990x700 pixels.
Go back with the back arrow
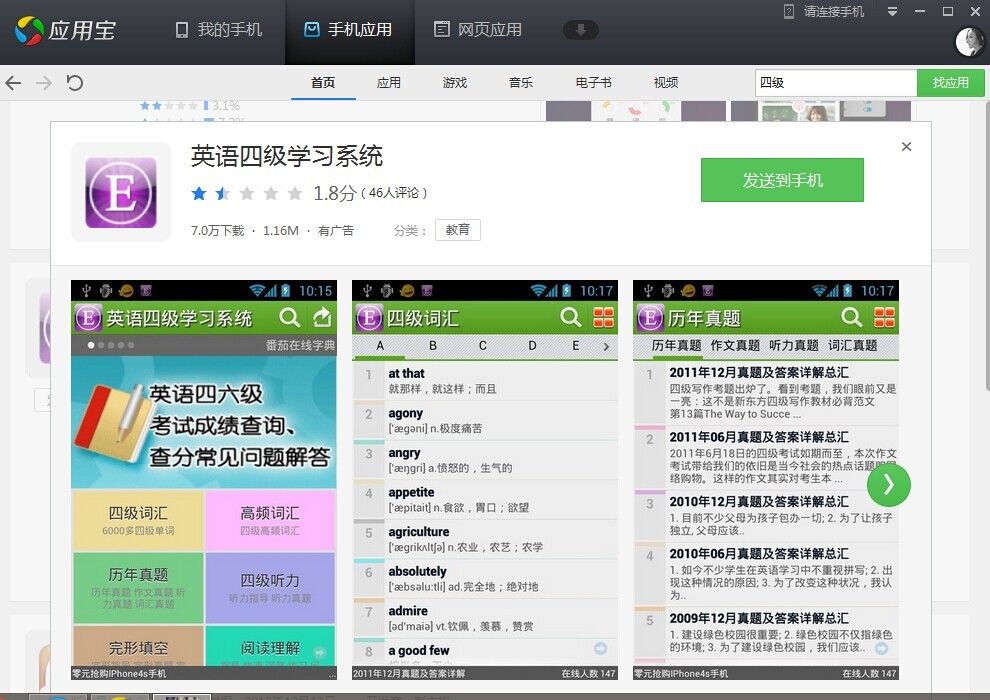click(13, 83)
